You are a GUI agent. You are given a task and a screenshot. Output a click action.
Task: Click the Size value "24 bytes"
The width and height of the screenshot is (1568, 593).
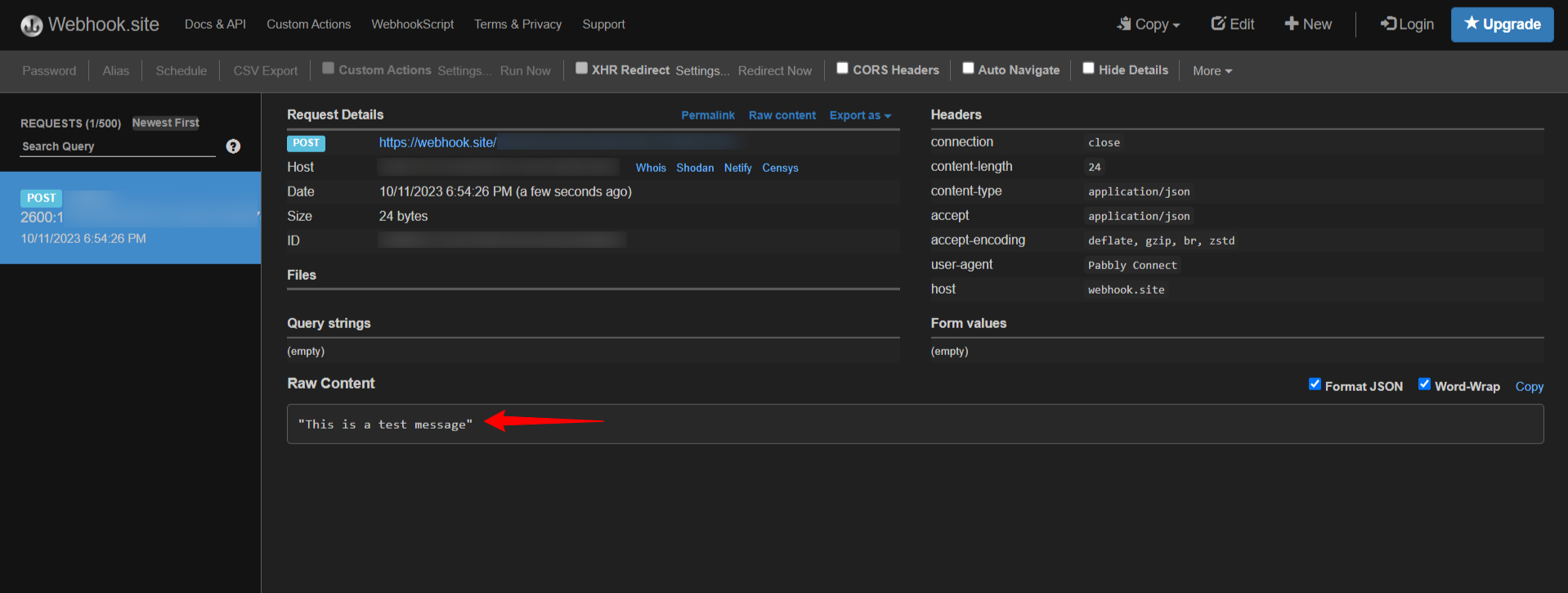point(403,216)
